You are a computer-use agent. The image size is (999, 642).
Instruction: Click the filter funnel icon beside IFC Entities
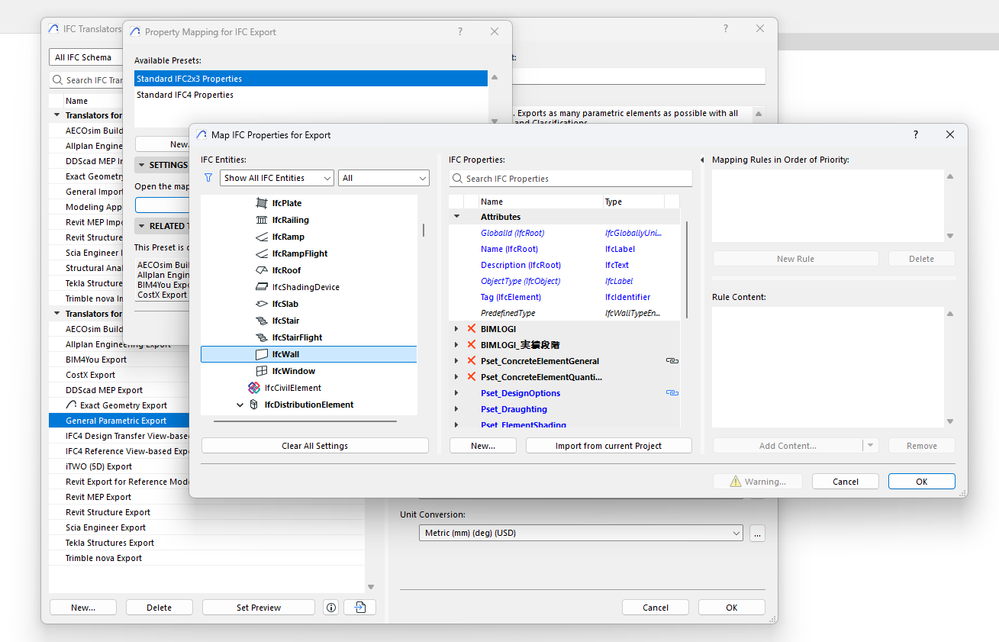[x=208, y=178]
